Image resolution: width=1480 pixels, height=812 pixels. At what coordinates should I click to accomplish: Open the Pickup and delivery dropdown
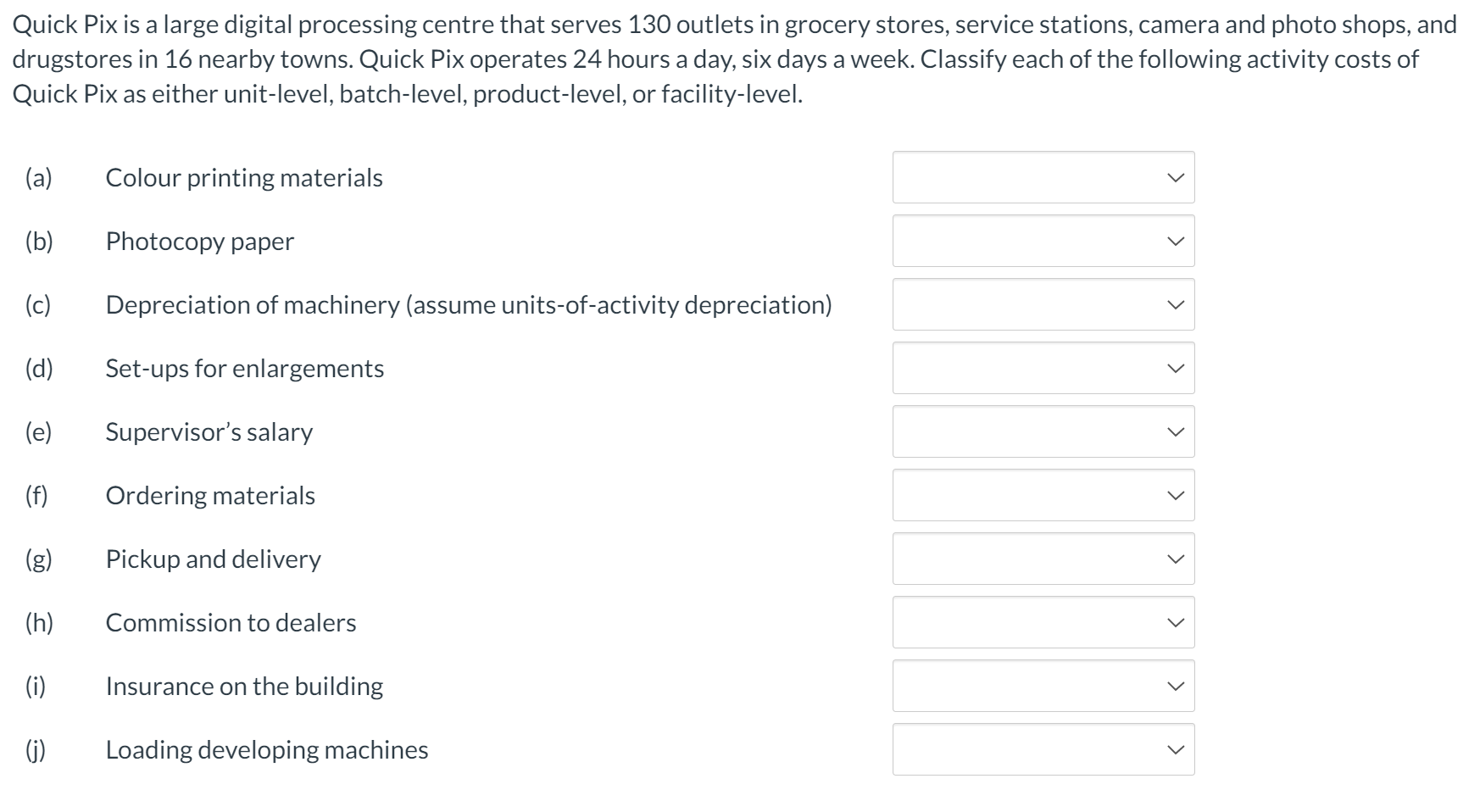tap(1042, 559)
